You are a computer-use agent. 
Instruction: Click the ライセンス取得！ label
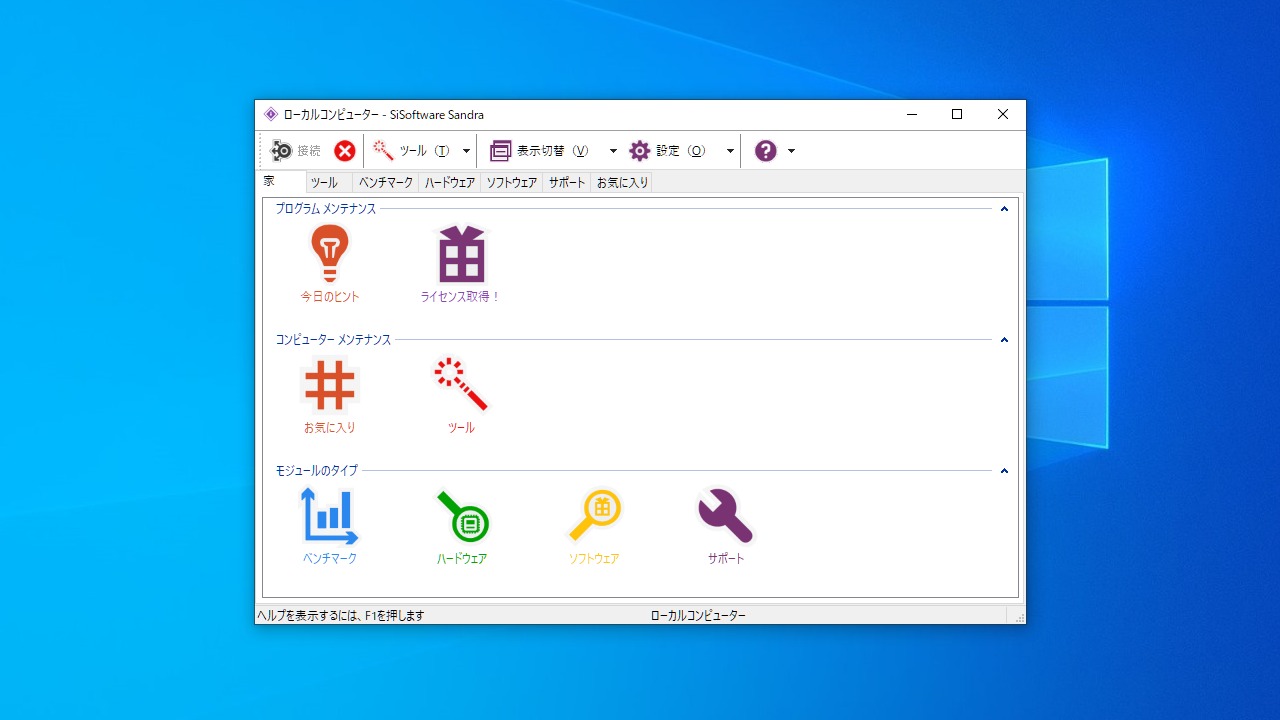pos(461,297)
